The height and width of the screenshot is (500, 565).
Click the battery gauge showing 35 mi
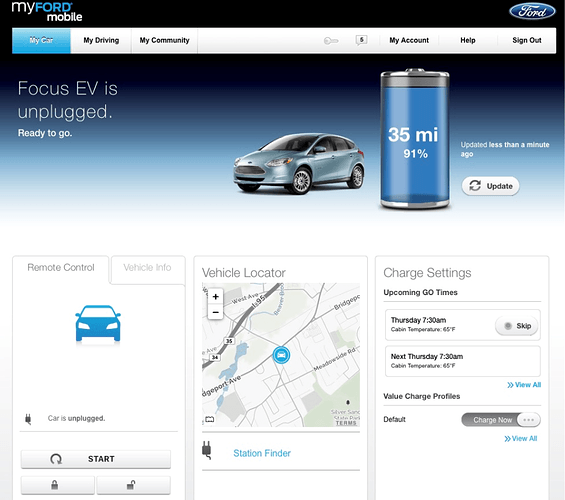point(415,139)
